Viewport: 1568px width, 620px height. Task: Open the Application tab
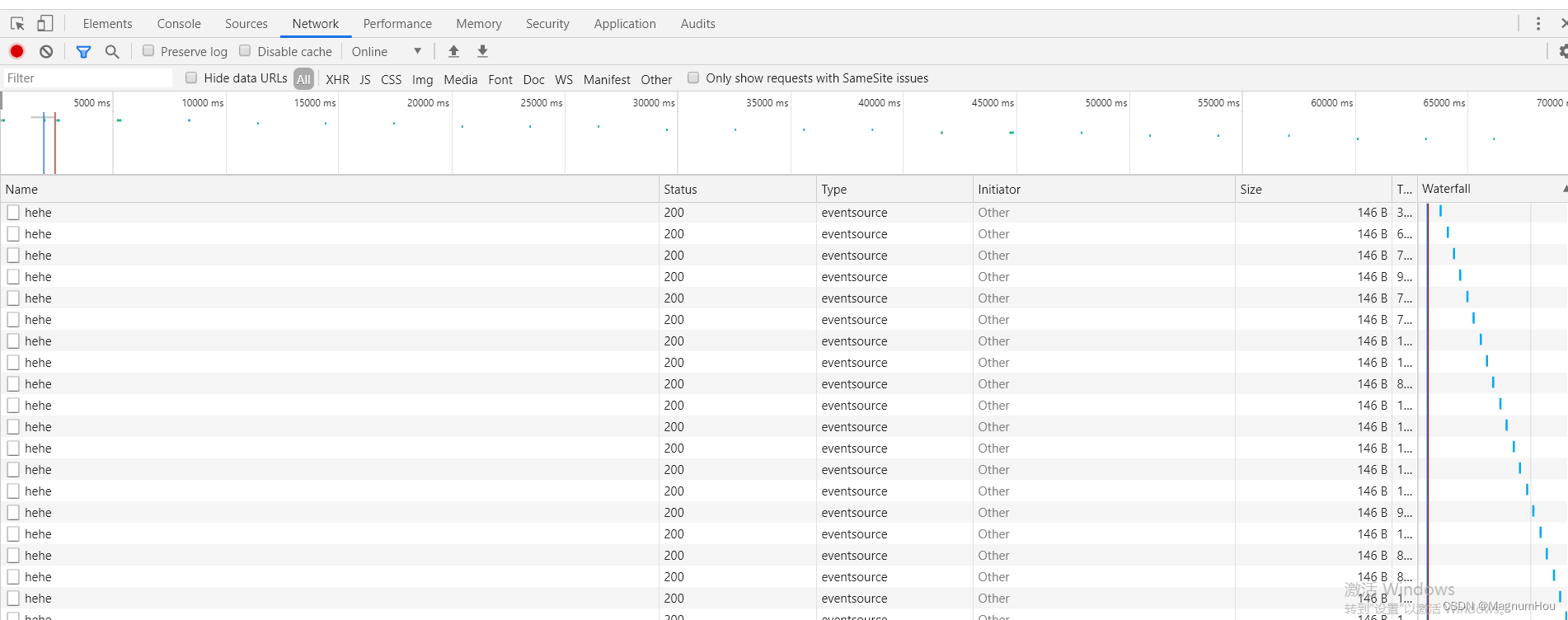(x=625, y=24)
